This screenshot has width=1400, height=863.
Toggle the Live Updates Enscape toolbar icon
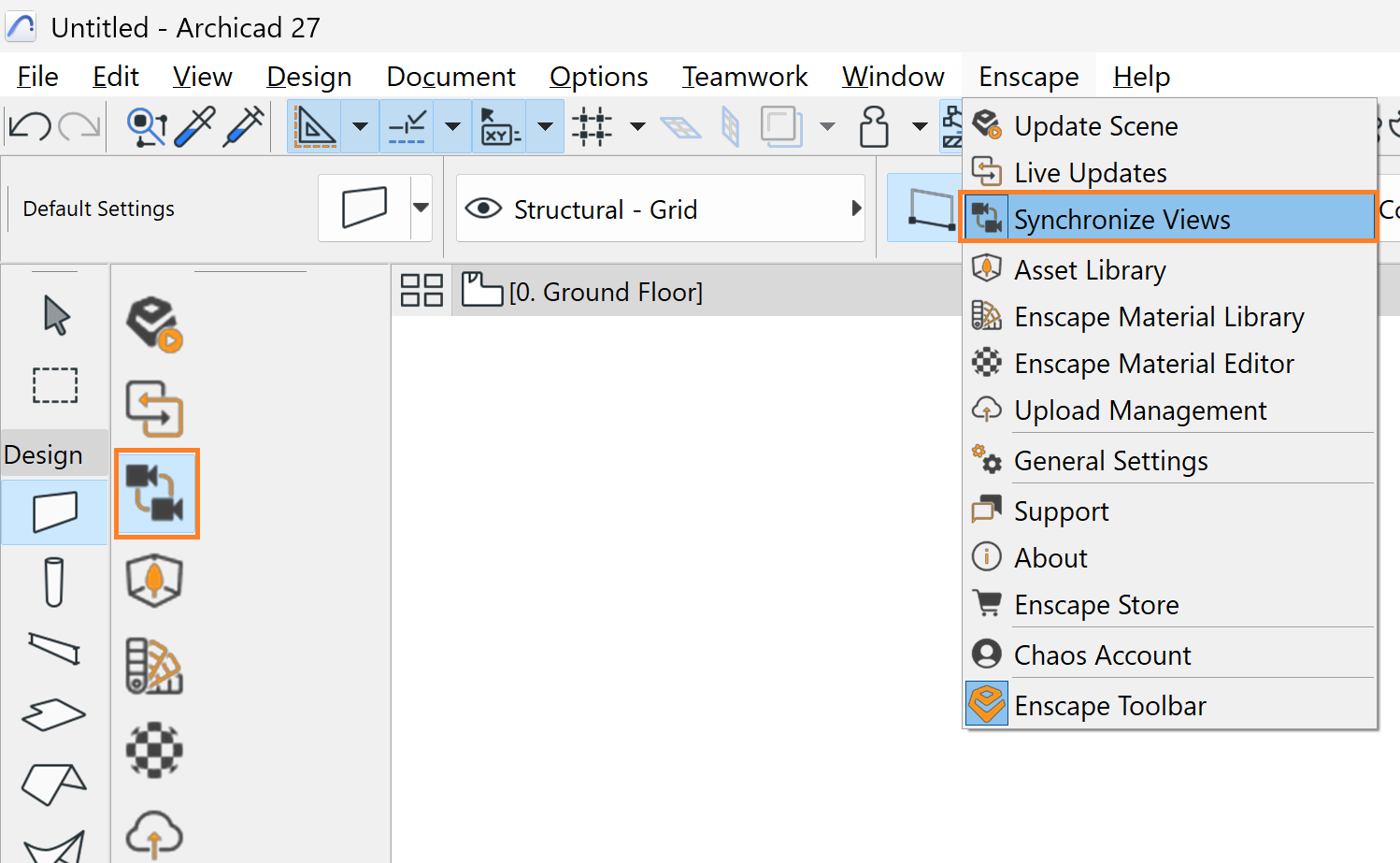(x=154, y=409)
